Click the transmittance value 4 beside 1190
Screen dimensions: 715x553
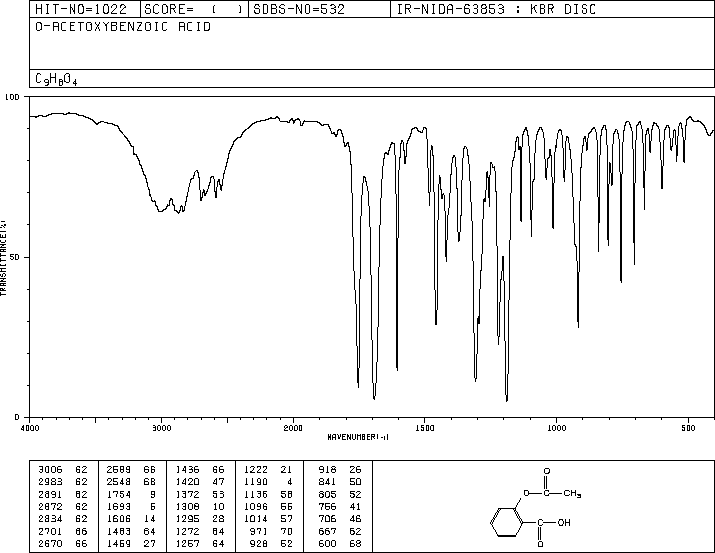tap(290, 482)
